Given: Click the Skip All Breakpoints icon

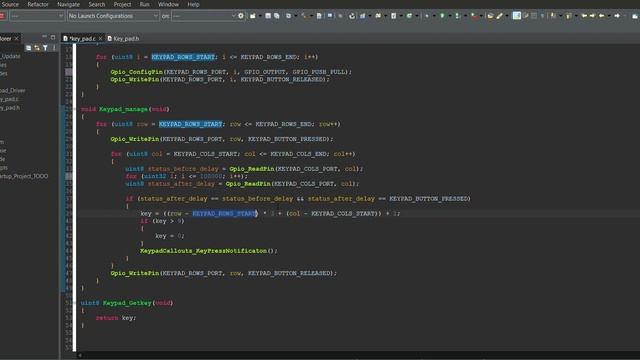Looking at the screenshot, I should tap(340, 16).
